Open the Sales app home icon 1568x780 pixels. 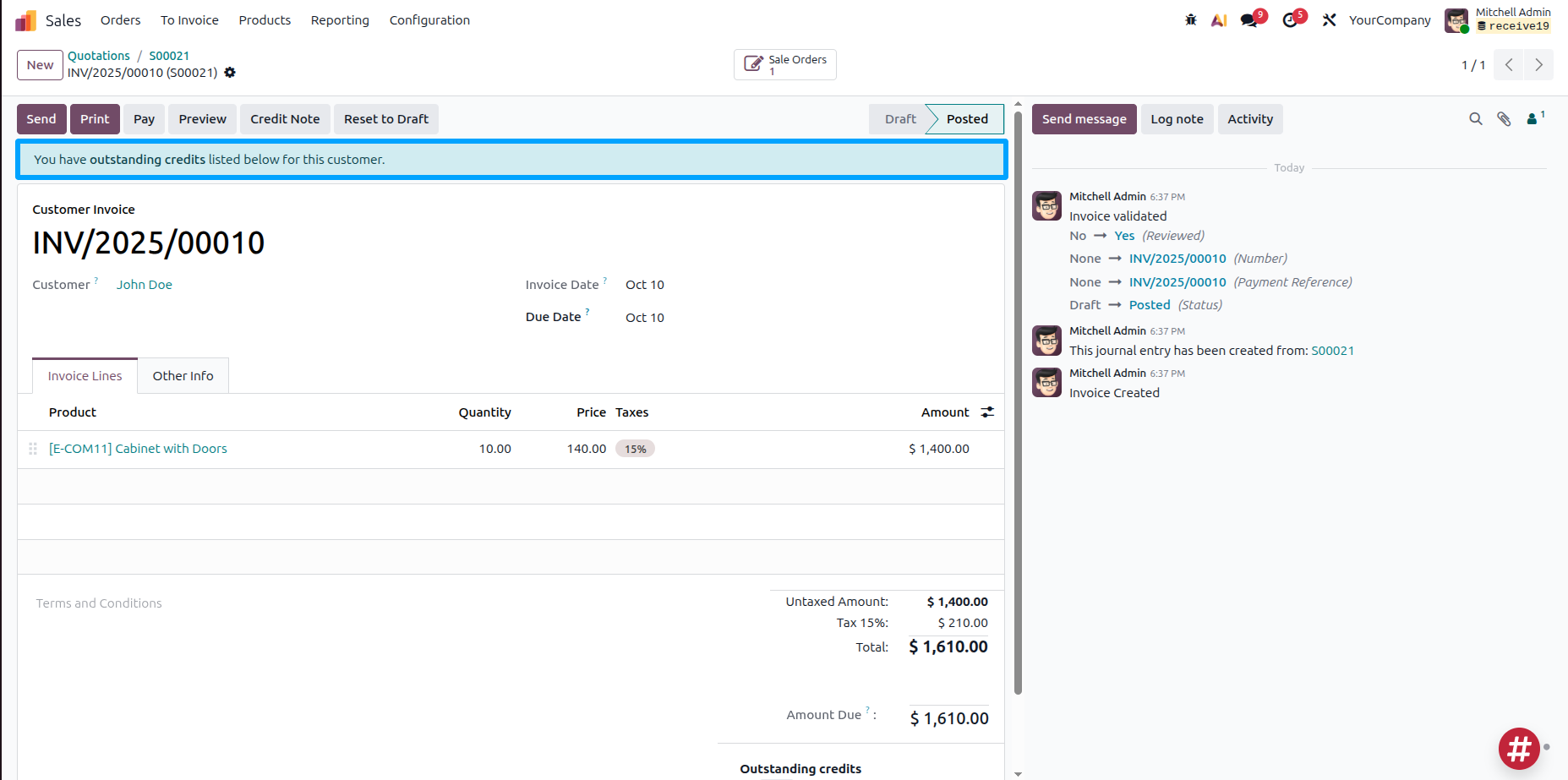[26, 20]
